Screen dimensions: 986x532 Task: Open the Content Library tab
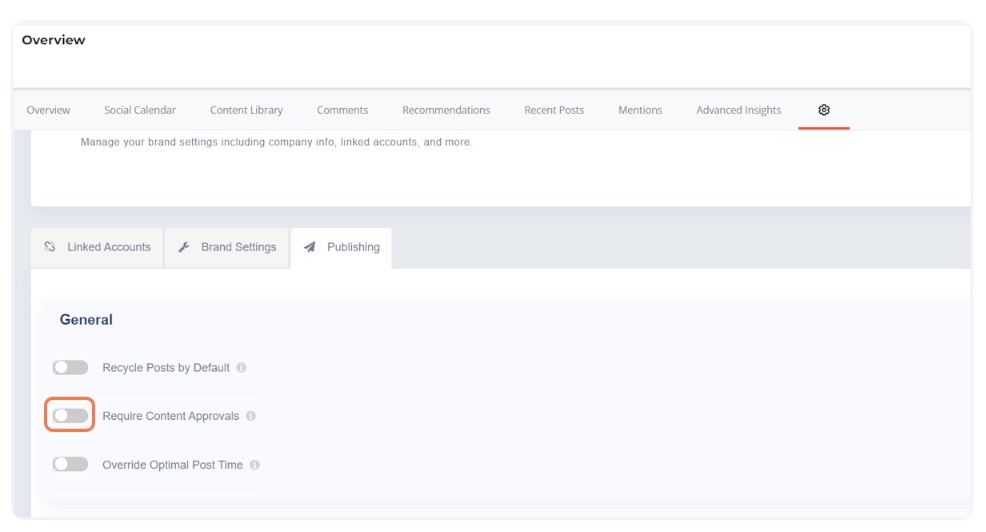[246, 110]
